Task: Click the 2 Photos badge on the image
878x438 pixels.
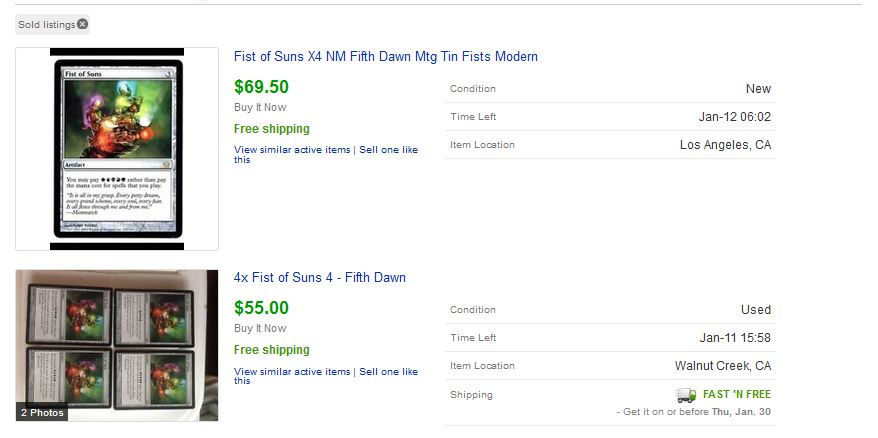Action: coord(42,412)
